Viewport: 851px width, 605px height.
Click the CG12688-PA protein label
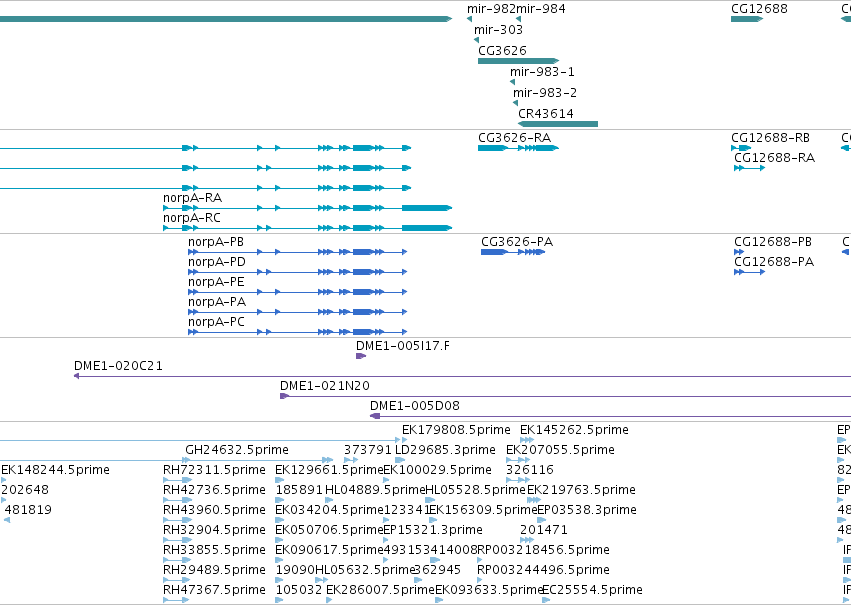tap(774, 262)
